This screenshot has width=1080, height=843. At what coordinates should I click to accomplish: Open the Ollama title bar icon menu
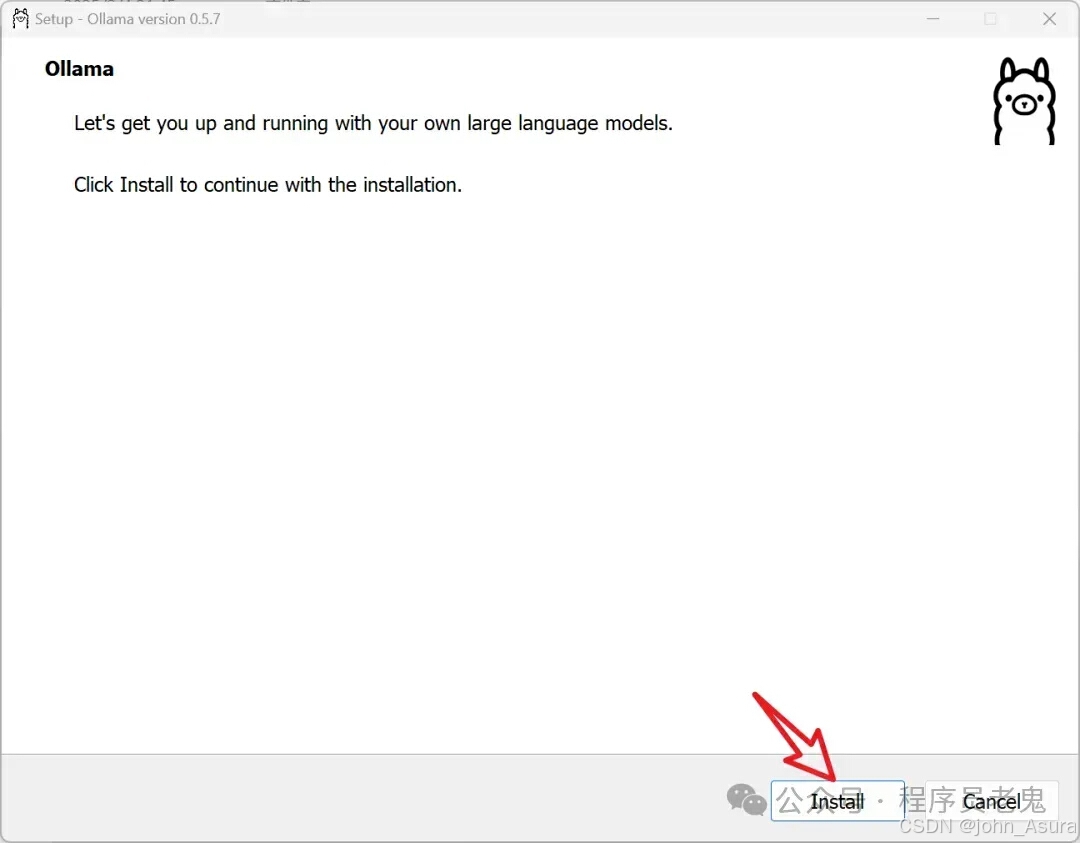coord(21,19)
